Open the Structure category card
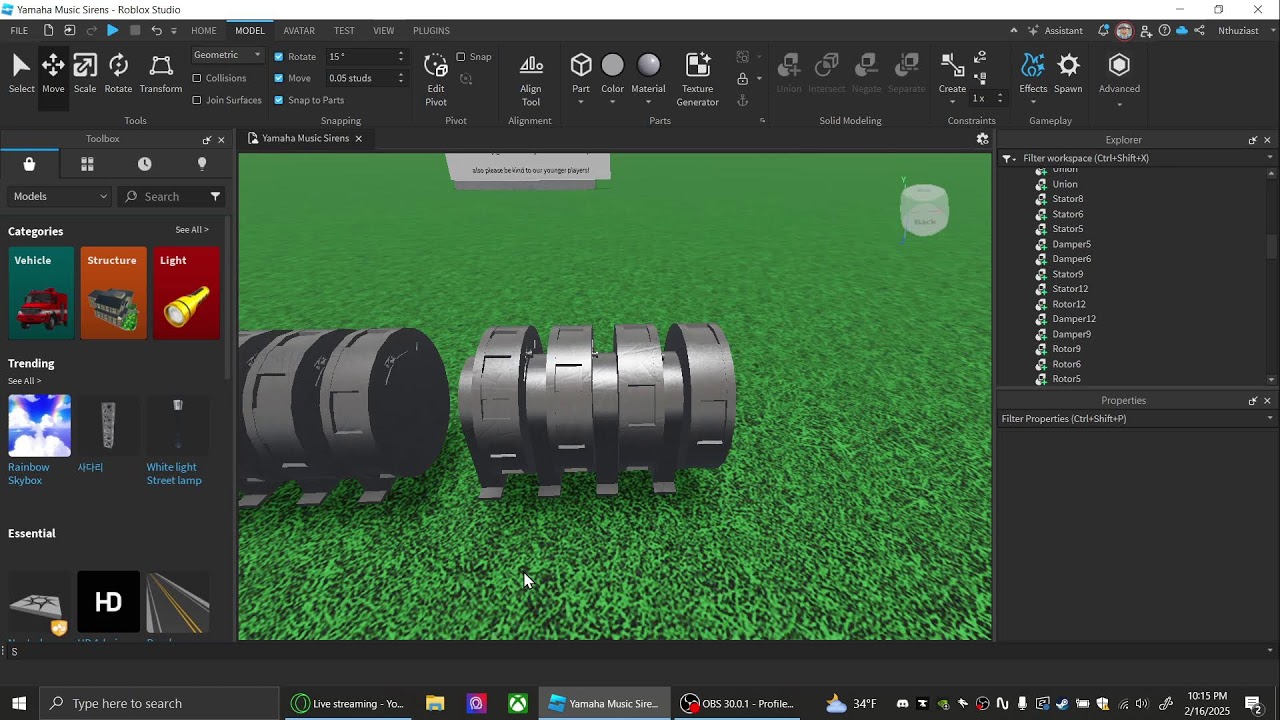This screenshot has width=1280, height=720. point(114,293)
